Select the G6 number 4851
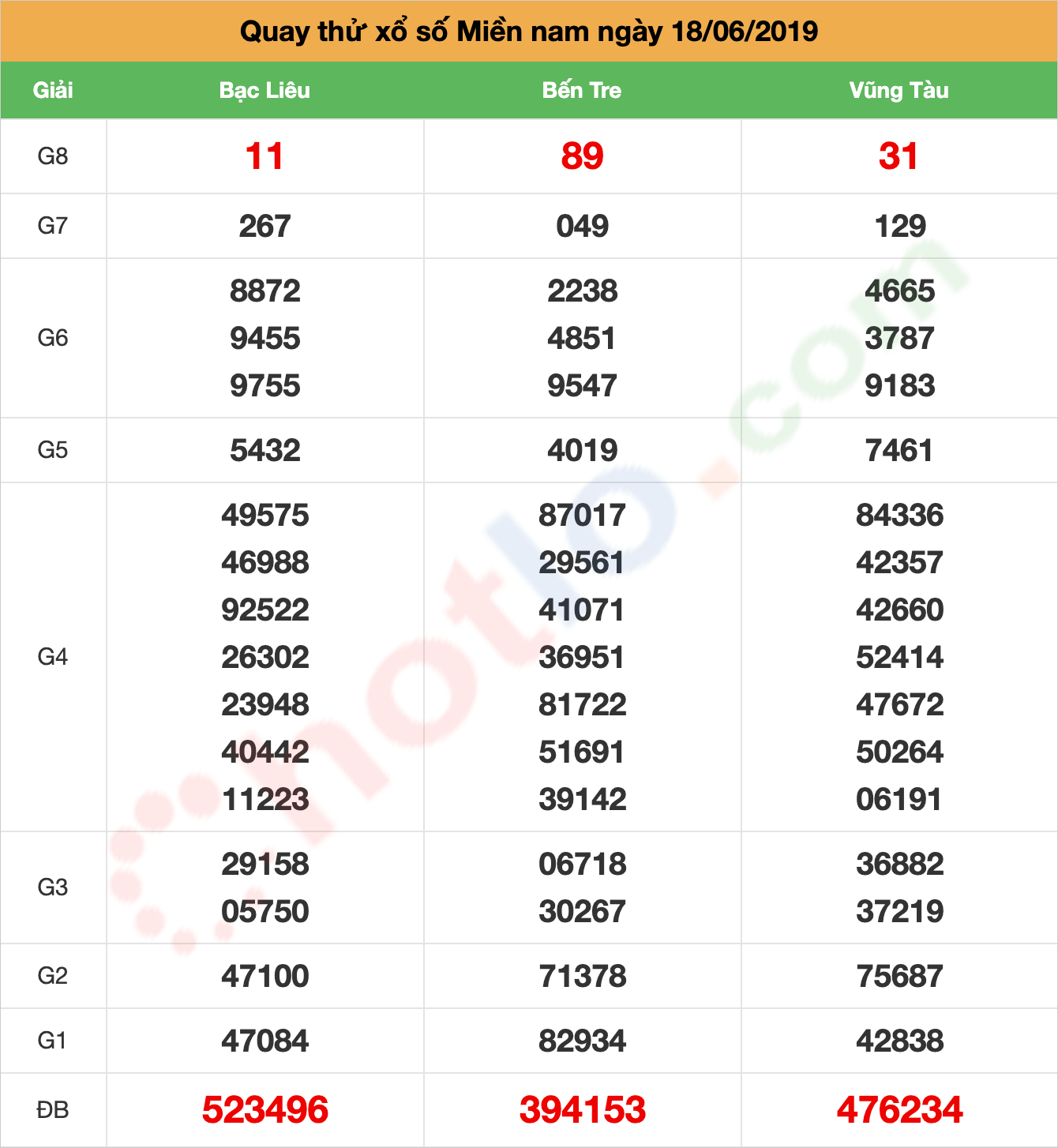The width and height of the screenshot is (1058, 1148). point(582,339)
